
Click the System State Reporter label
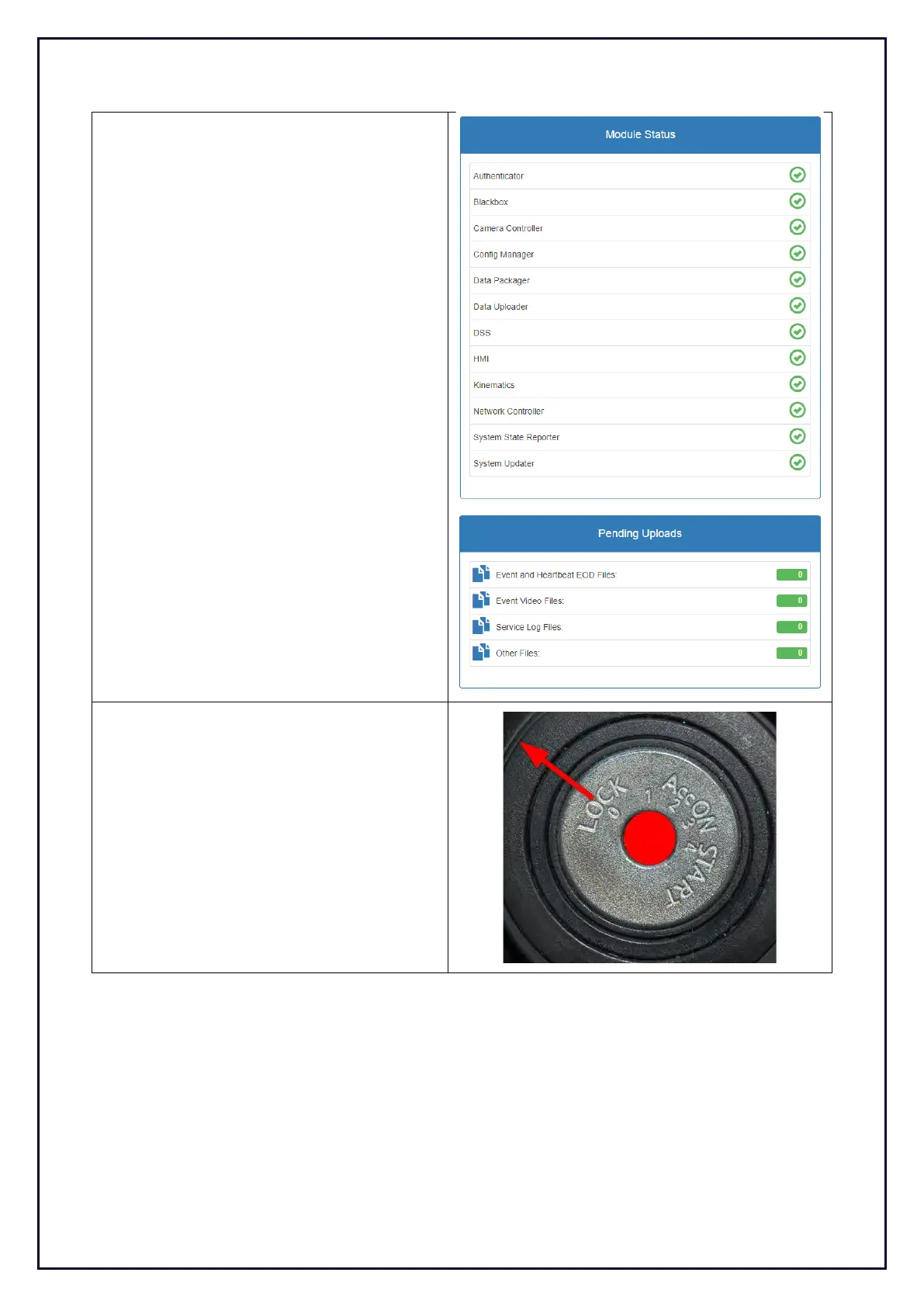point(516,437)
